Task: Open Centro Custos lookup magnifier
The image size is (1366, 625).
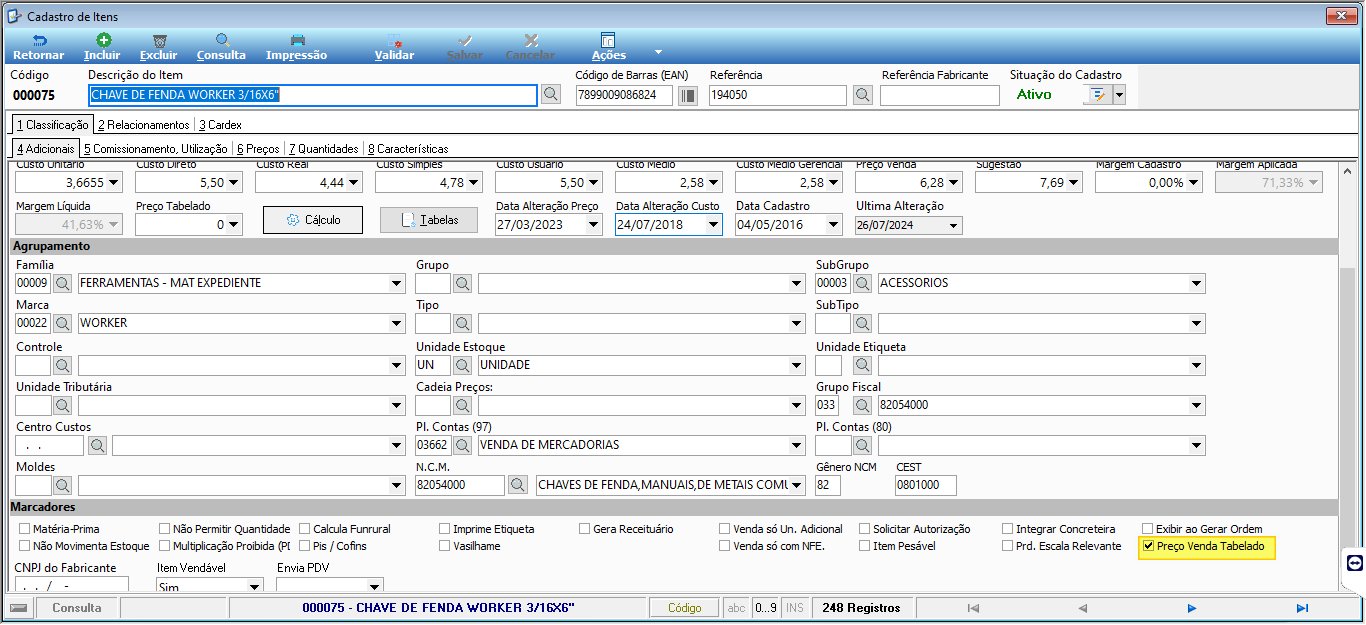Action: click(97, 445)
